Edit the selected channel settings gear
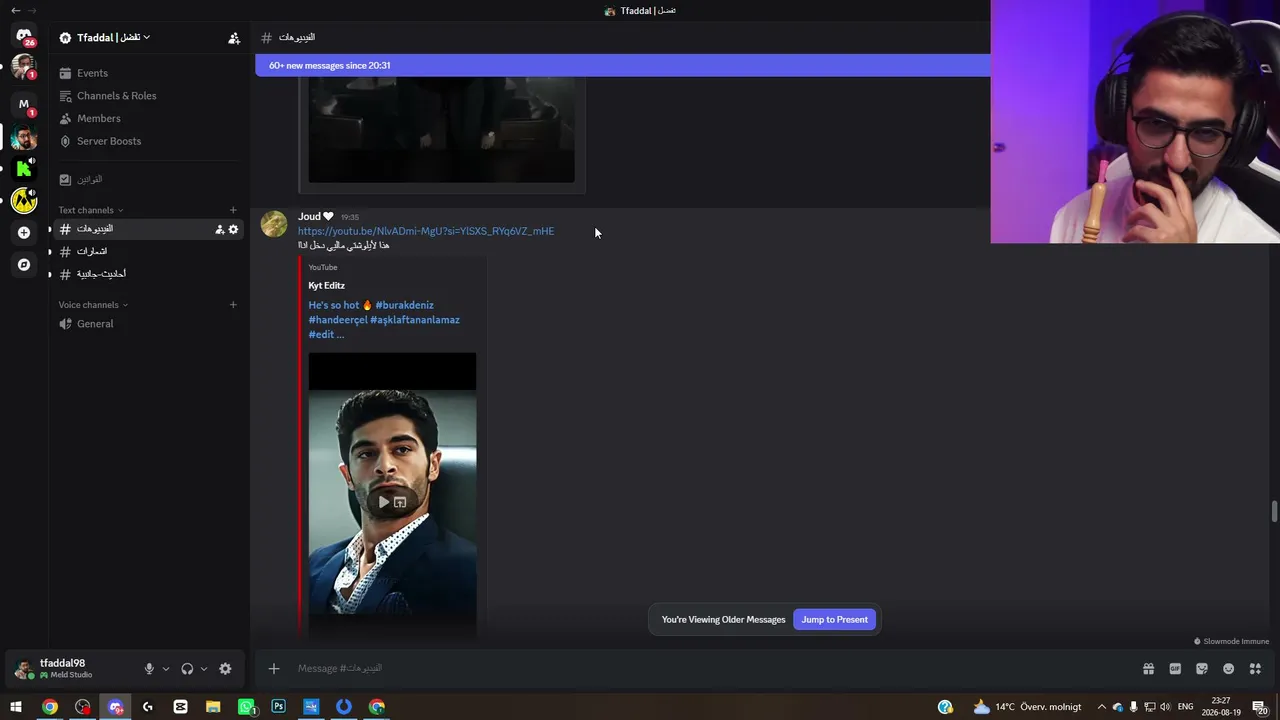The image size is (1280, 720). pyautogui.click(x=233, y=229)
